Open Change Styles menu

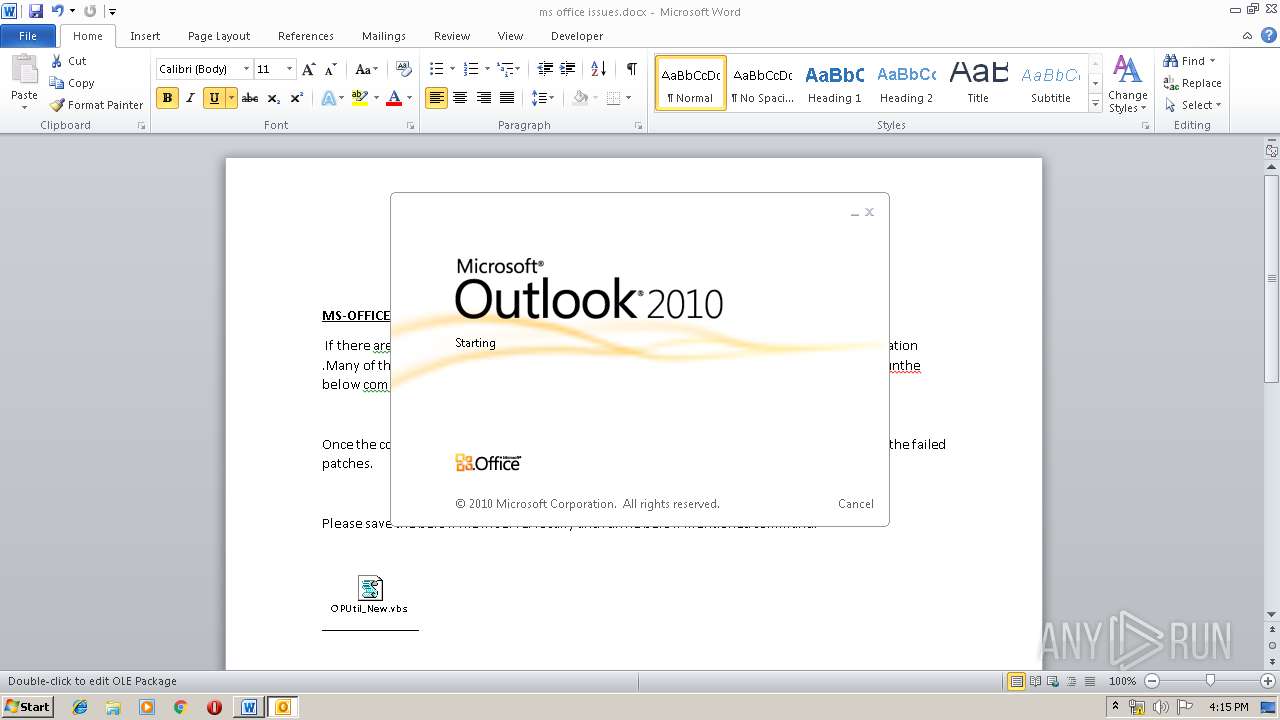click(x=1127, y=84)
